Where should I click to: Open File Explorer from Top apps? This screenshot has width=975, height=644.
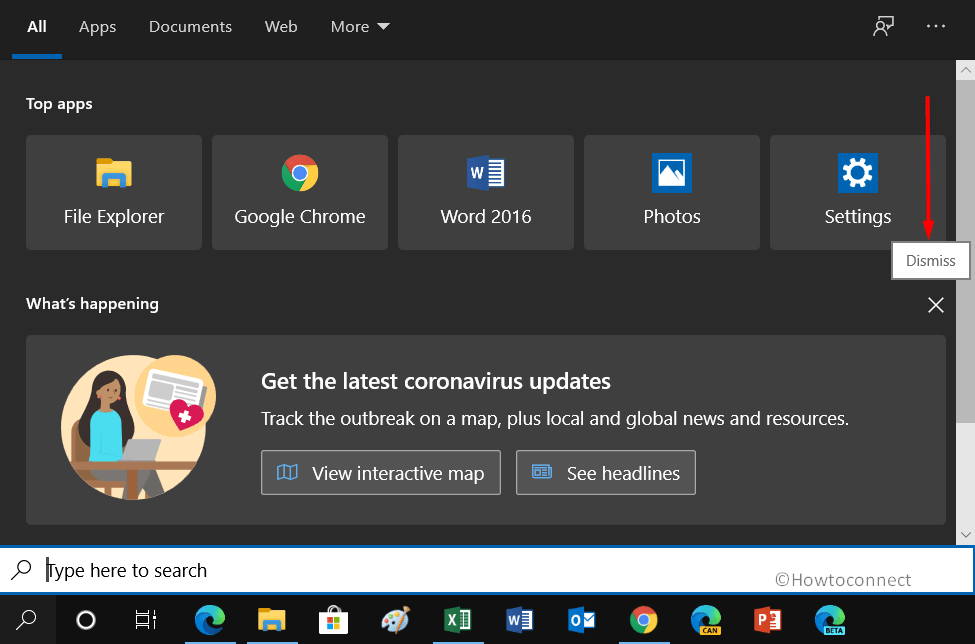pyautogui.click(x=114, y=192)
